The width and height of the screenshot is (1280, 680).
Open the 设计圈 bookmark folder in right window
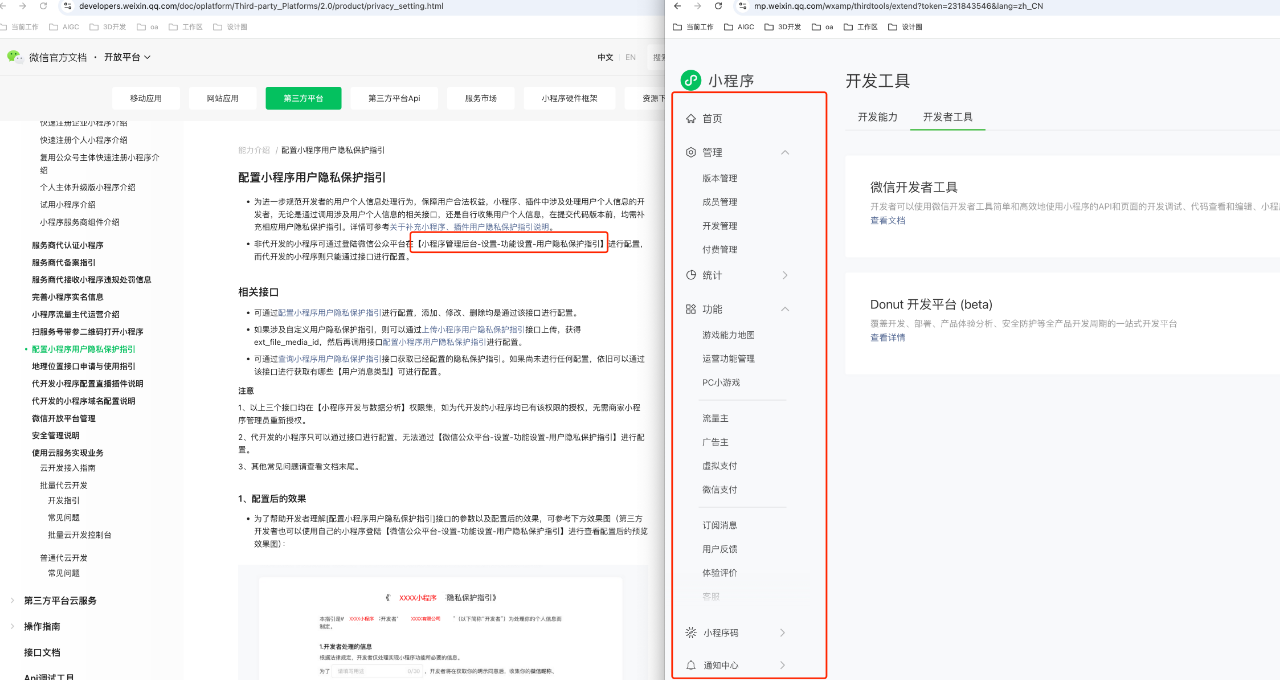pos(905,27)
